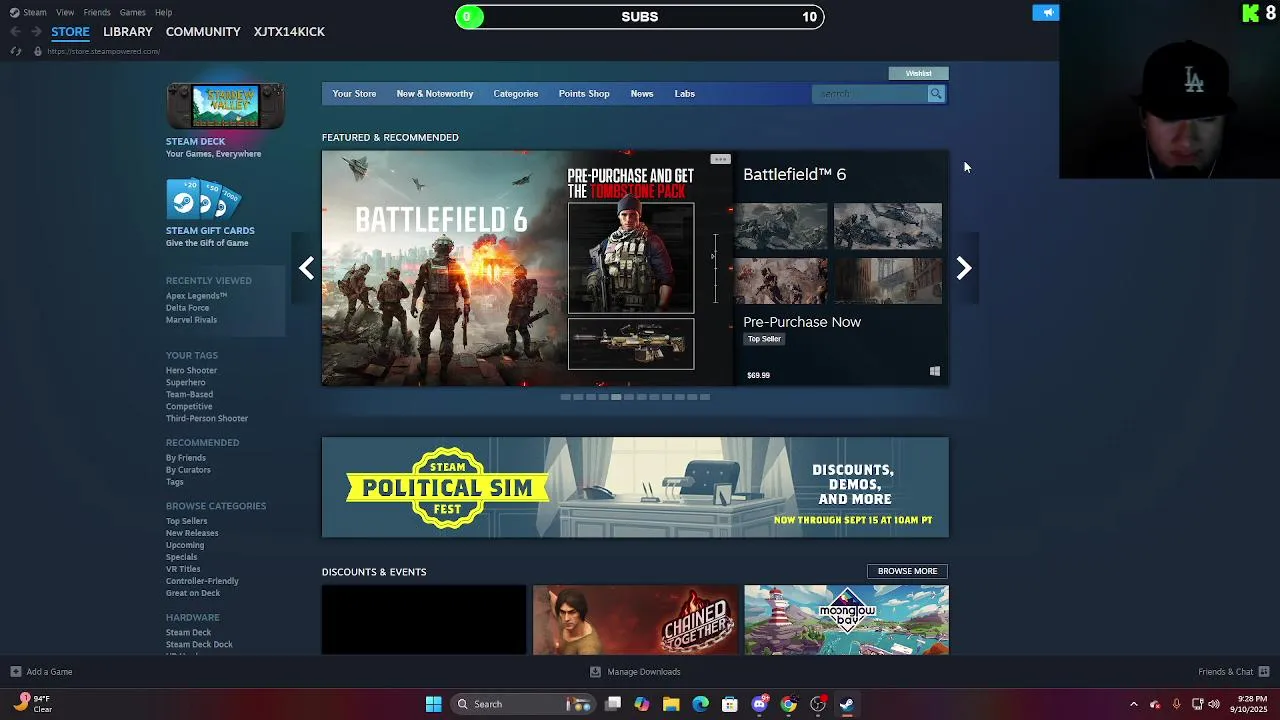Open New & Noteworthy dropdown
Viewport: 1280px width, 720px height.
435,94
